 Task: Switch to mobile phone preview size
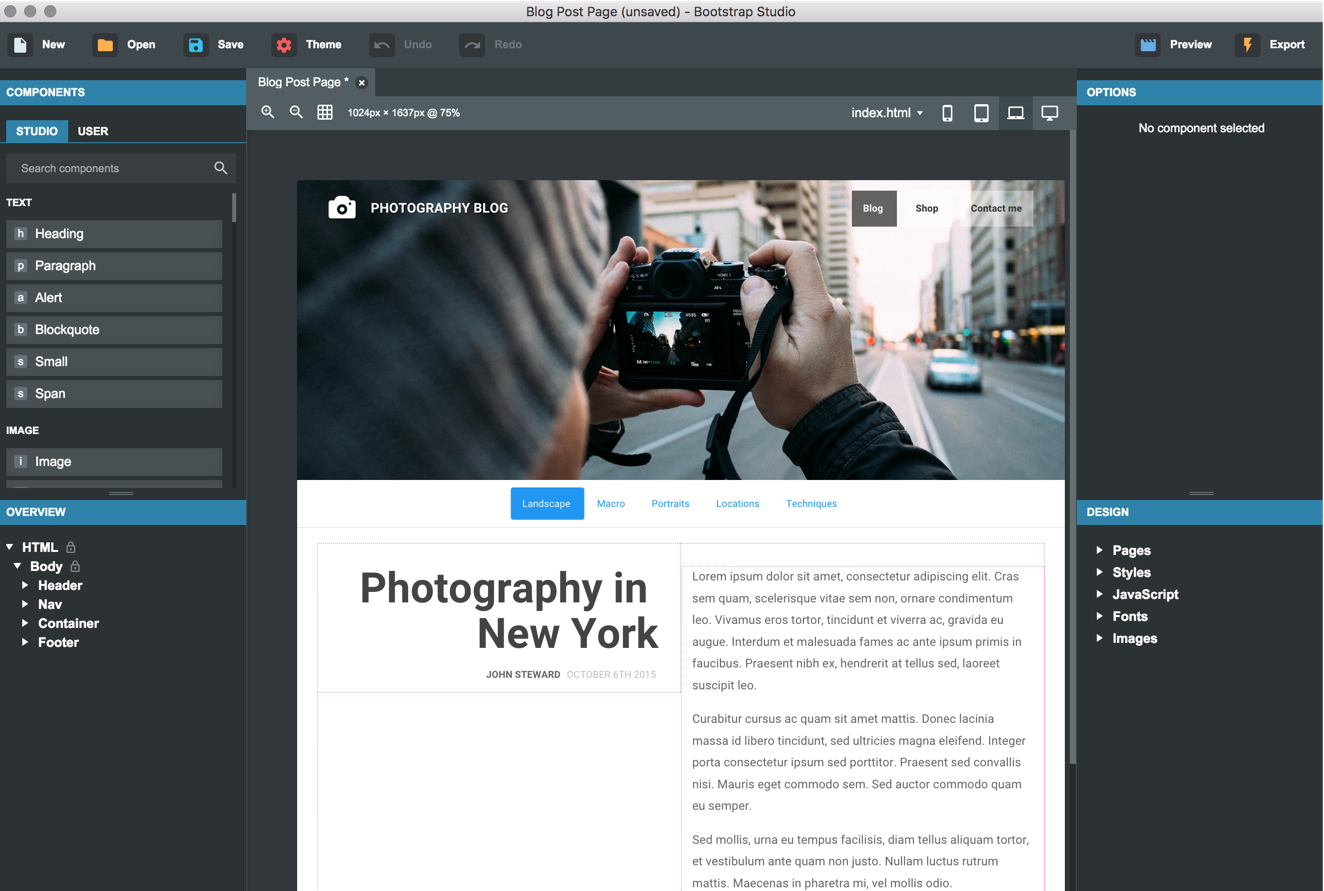pyautogui.click(x=947, y=113)
